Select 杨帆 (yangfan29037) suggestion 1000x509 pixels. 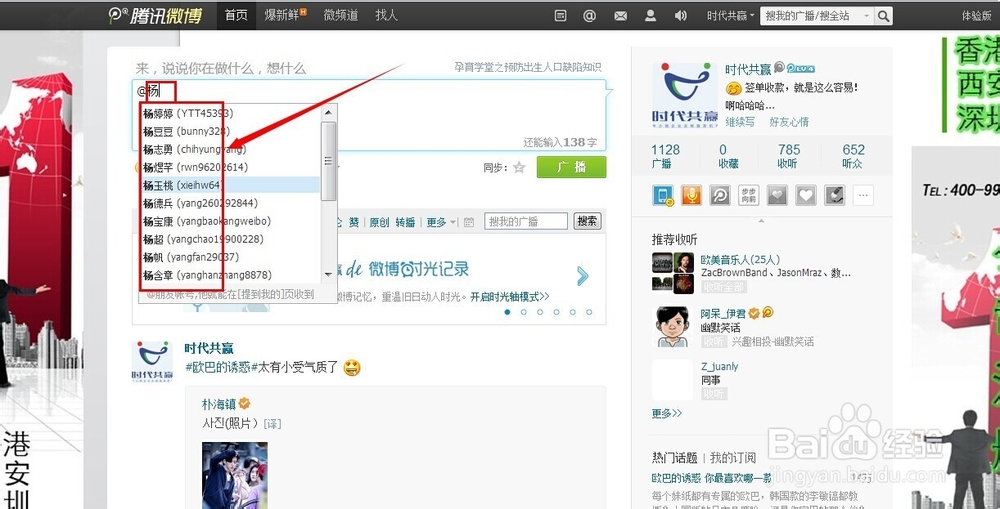coord(230,257)
